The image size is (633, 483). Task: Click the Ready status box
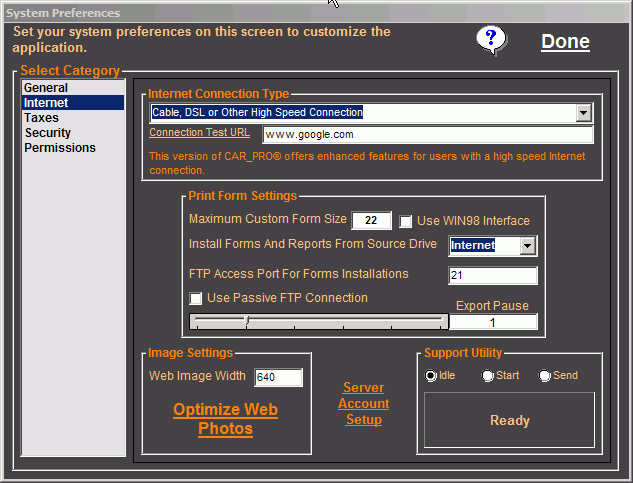(x=509, y=420)
